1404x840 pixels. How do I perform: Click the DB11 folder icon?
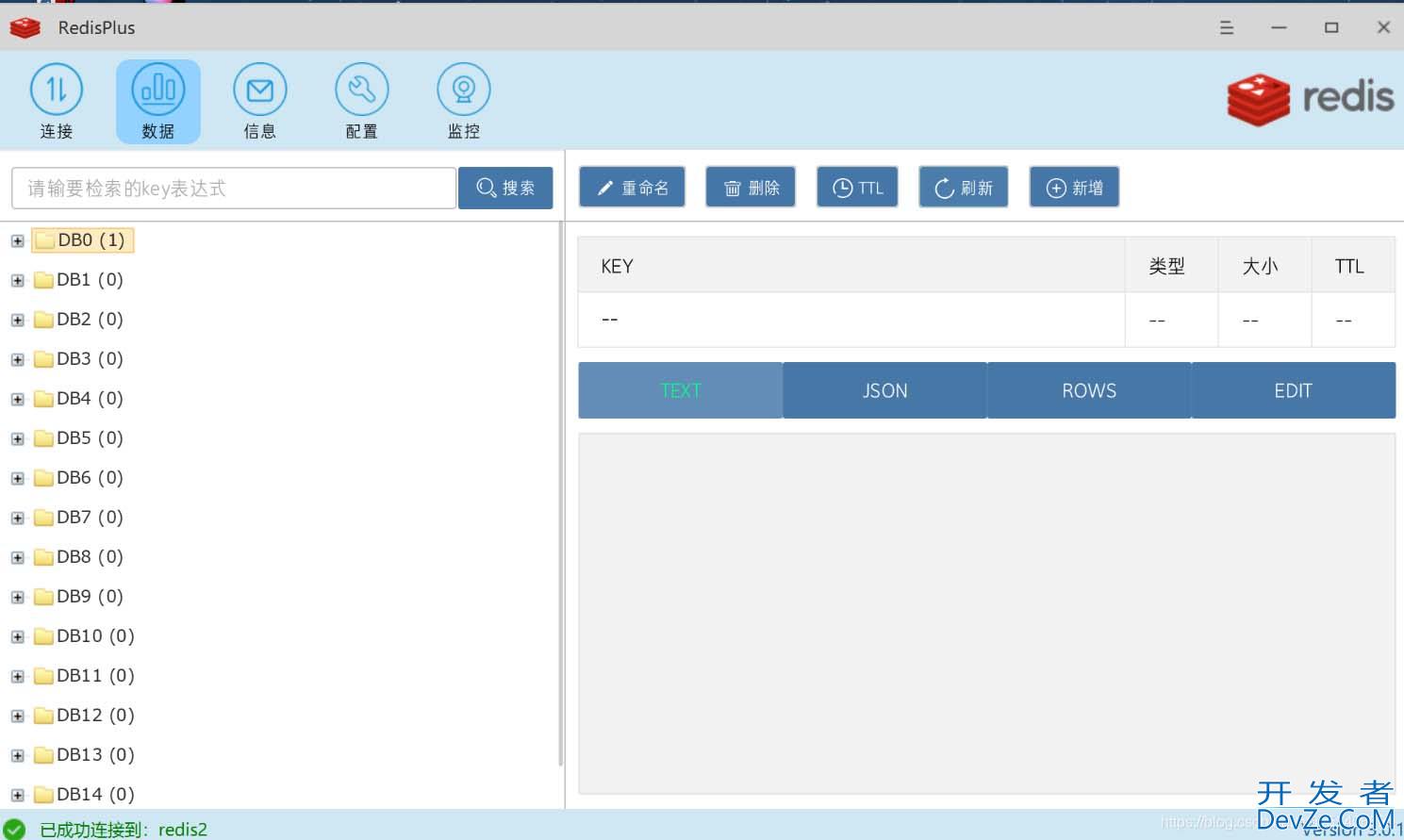pyautogui.click(x=43, y=676)
